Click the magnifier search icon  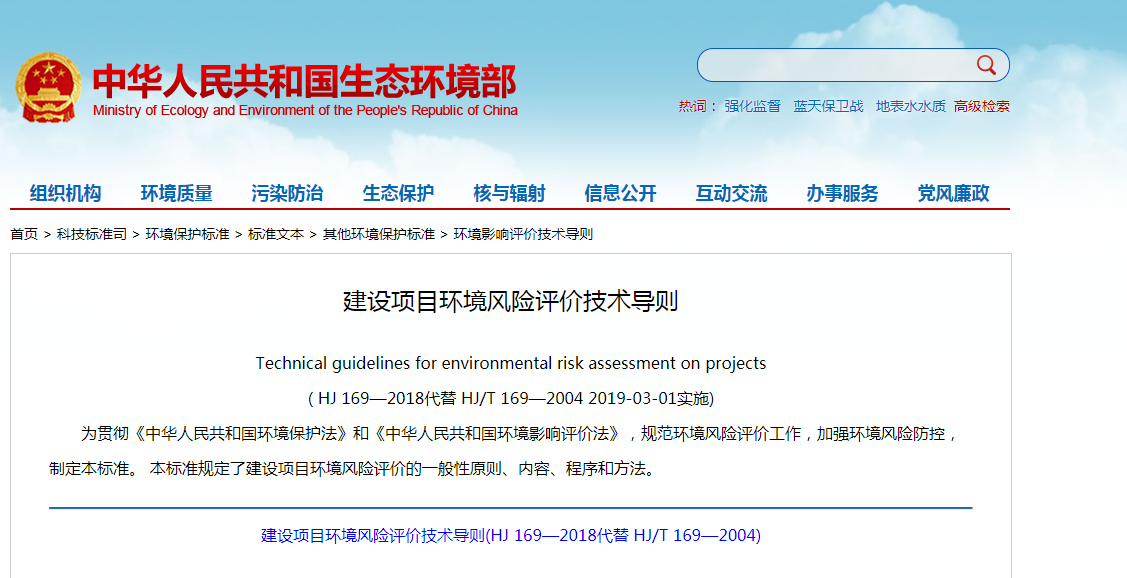click(x=986, y=66)
